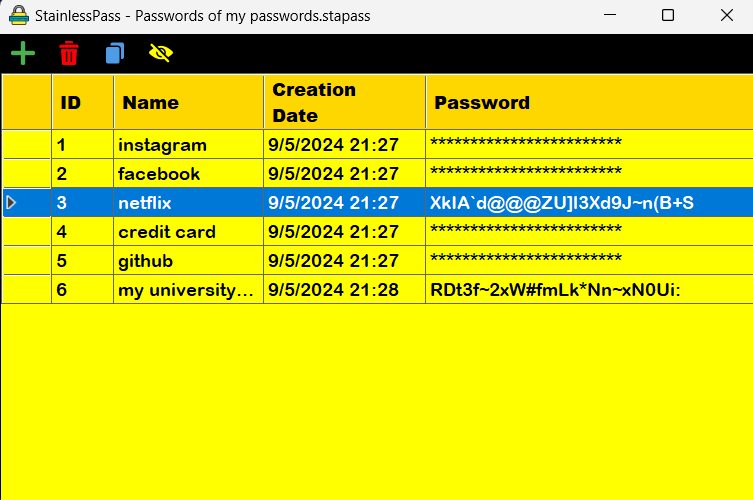
Task: Click ID cell 4 in the credit card row
Action: point(83,232)
